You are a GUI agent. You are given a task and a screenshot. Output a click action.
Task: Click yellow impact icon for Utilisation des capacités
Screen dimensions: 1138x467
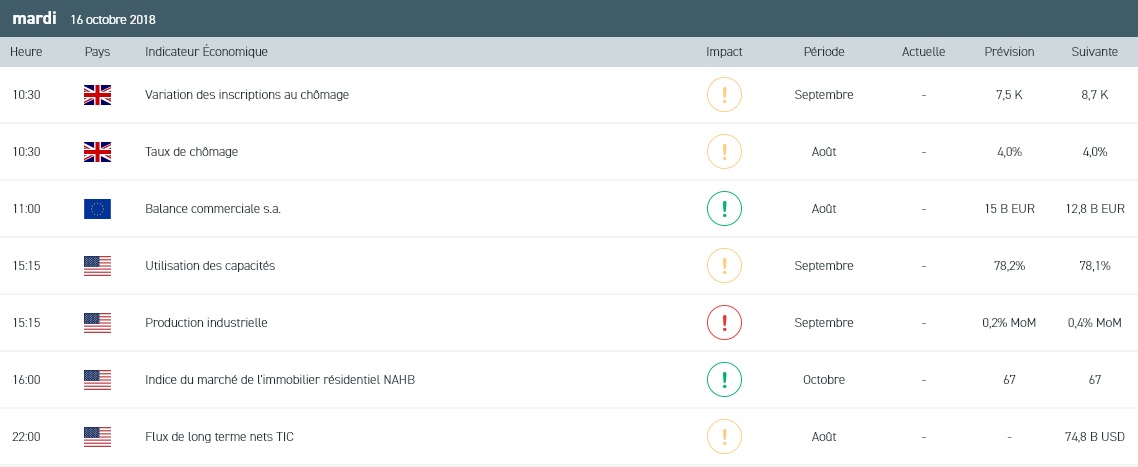click(x=724, y=266)
